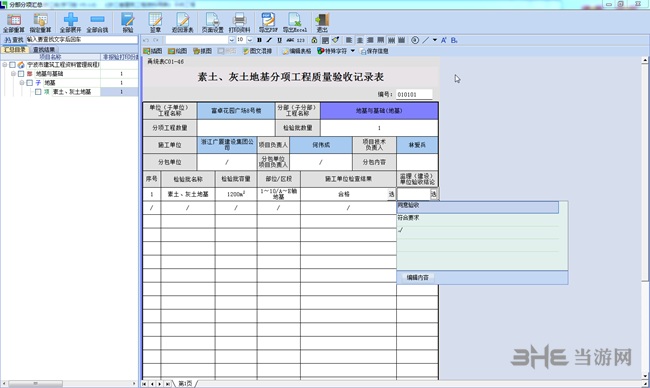
Task: Click the 编辑表格 button
Action: tap(297, 51)
